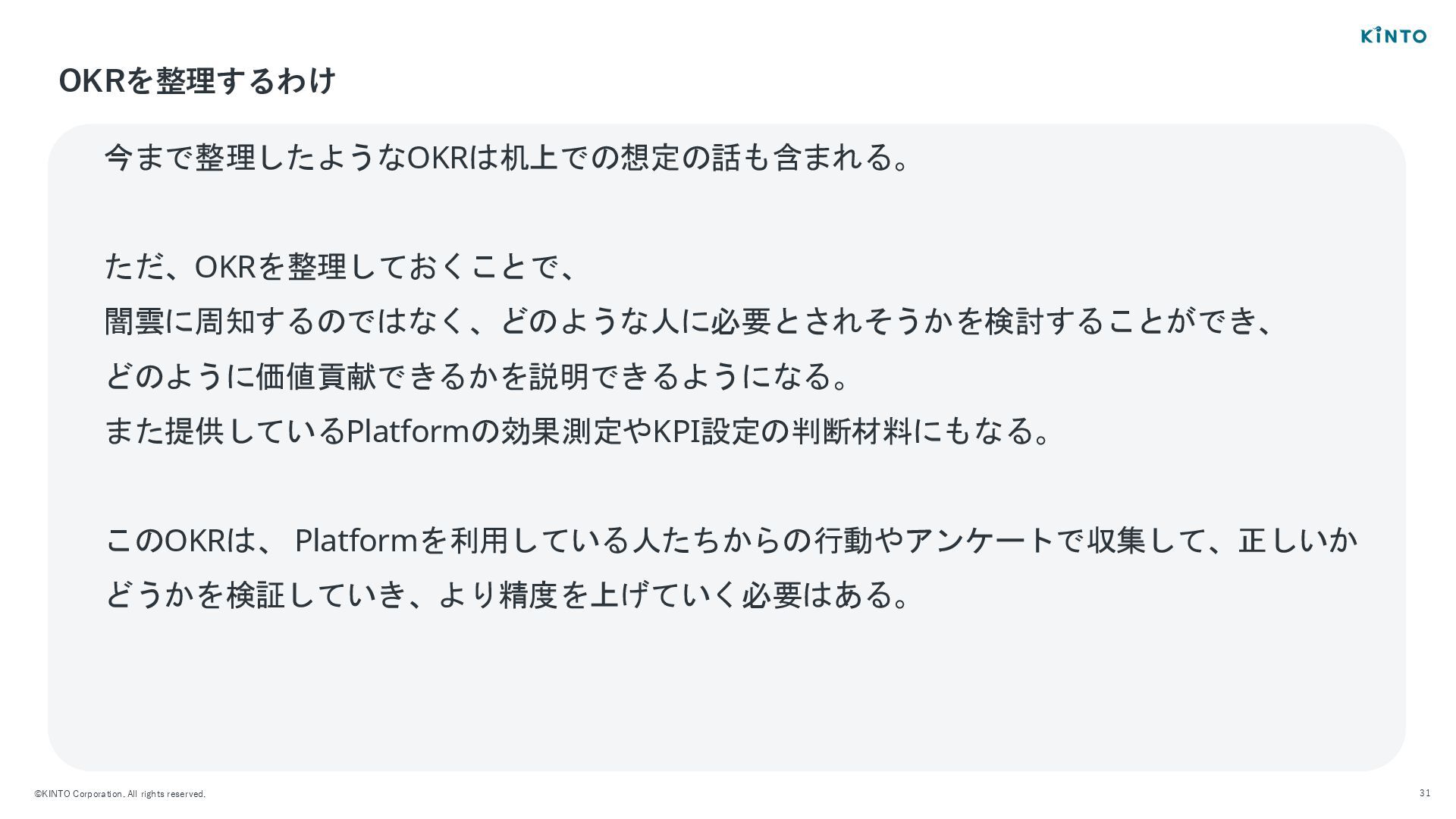Image resolution: width=1456 pixels, height=819 pixels.
Task: Click the line starting with このOKRは
Action: (x=731, y=540)
